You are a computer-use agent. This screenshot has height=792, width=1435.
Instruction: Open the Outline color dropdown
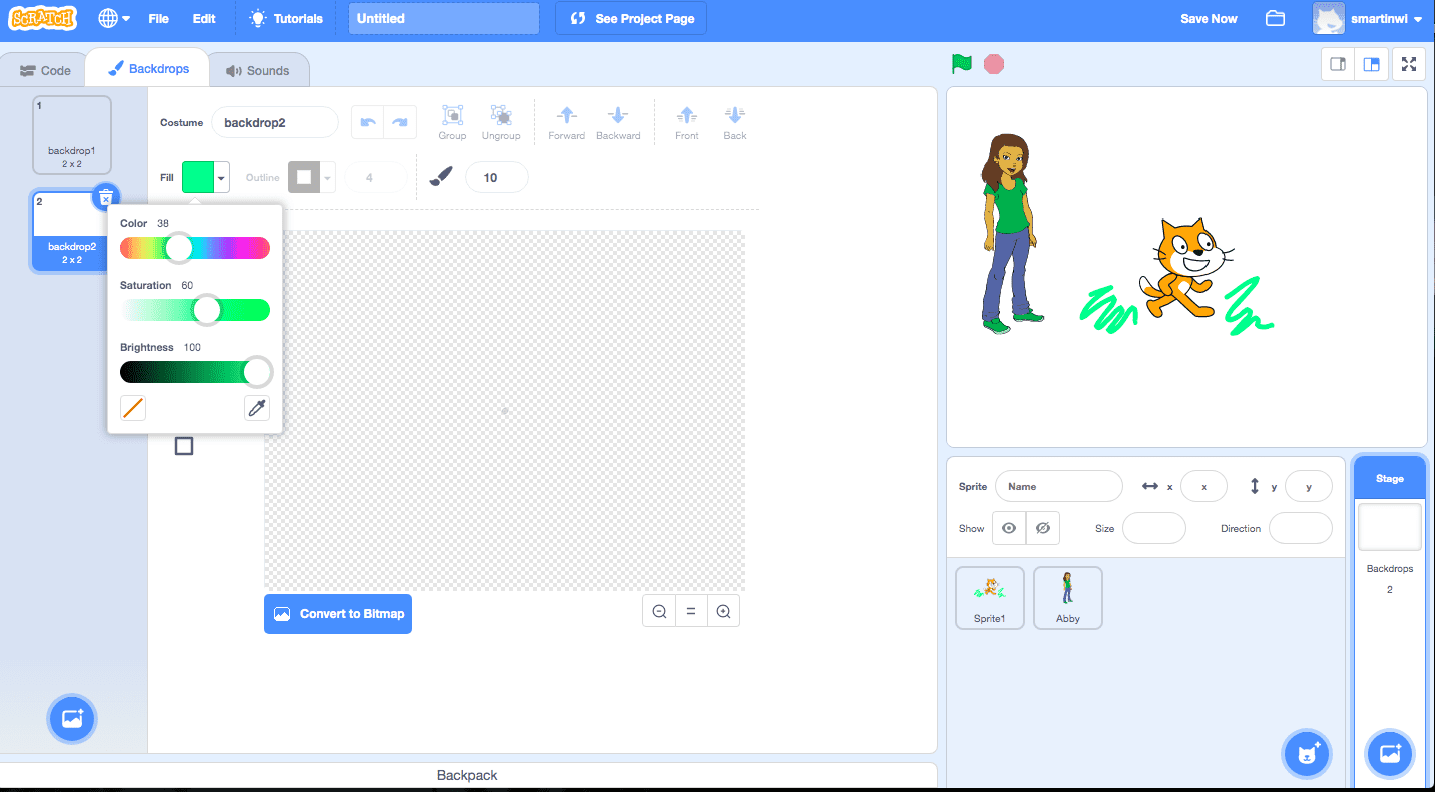pyautogui.click(x=311, y=177)
